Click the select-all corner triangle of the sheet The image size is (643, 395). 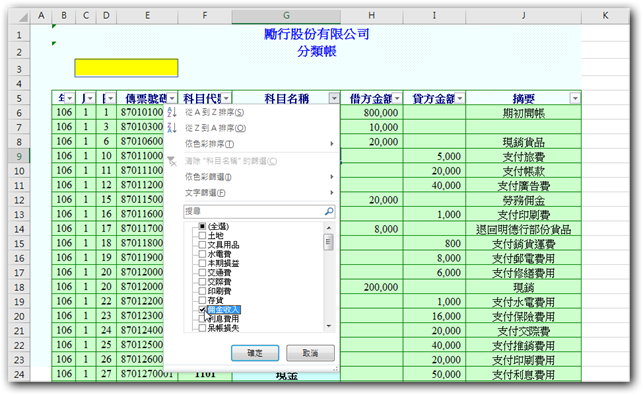tap(23, 16)
